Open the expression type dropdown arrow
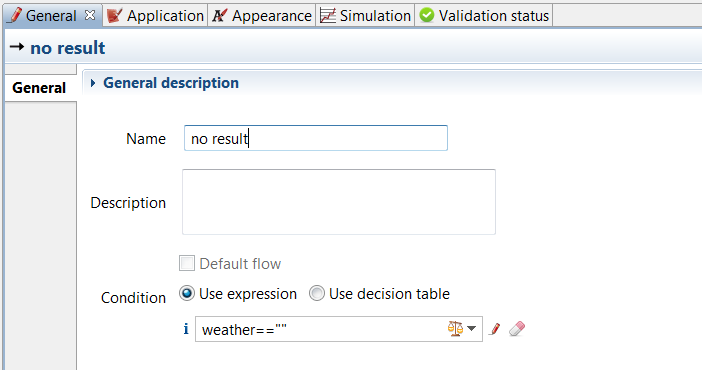Screen dimensions: 702x370 471,329
